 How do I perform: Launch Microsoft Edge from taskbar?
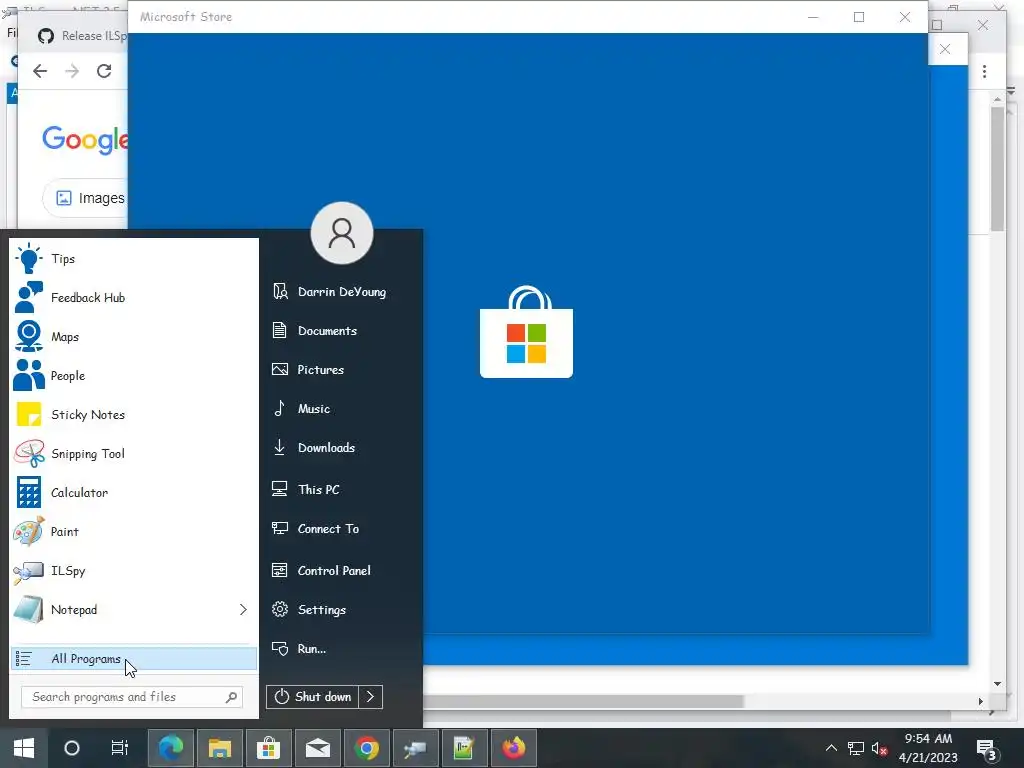(x=171, y=748)
